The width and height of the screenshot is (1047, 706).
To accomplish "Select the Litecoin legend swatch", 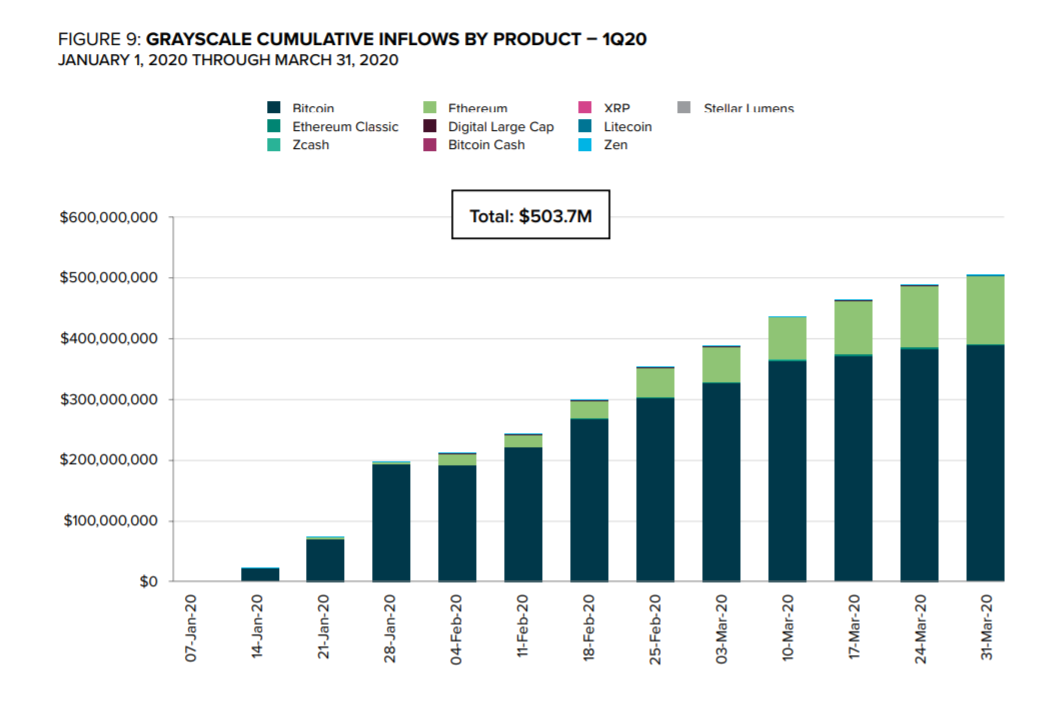I will (585, 127).
